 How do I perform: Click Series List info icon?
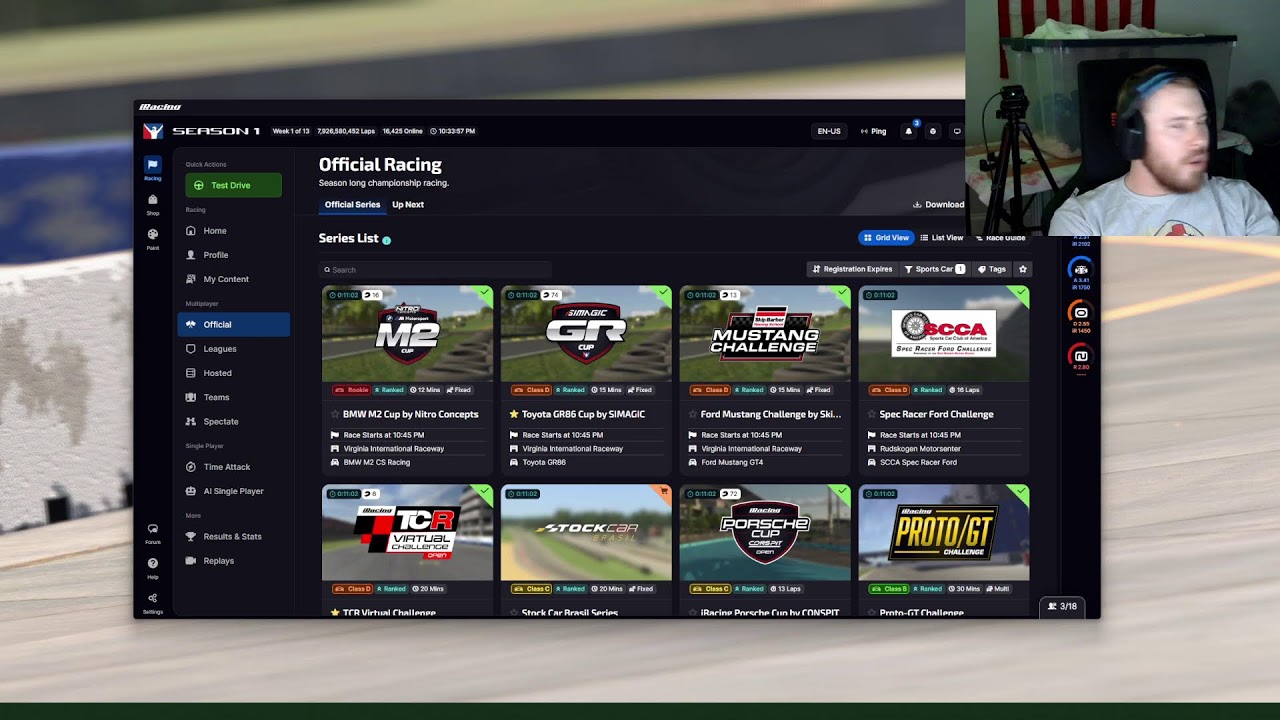pos(386,240)
